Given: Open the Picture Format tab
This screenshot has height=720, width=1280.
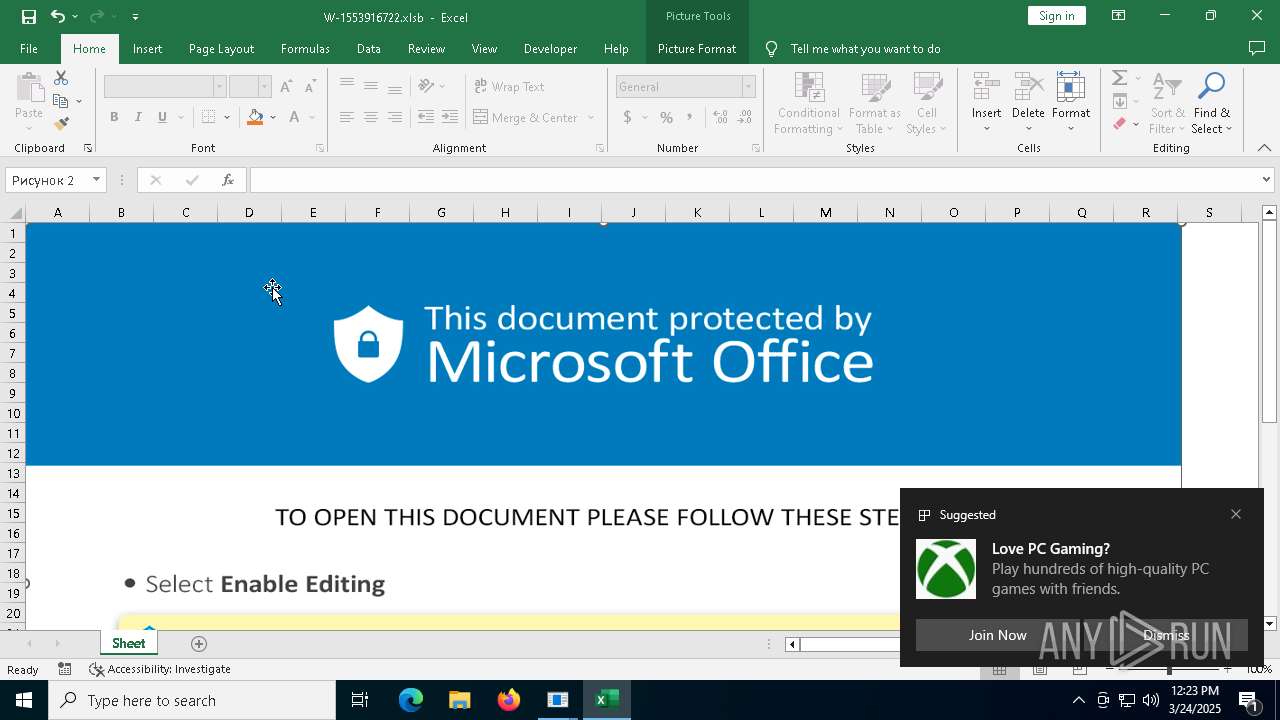Looking at the screenshot, I should point(697,48).
